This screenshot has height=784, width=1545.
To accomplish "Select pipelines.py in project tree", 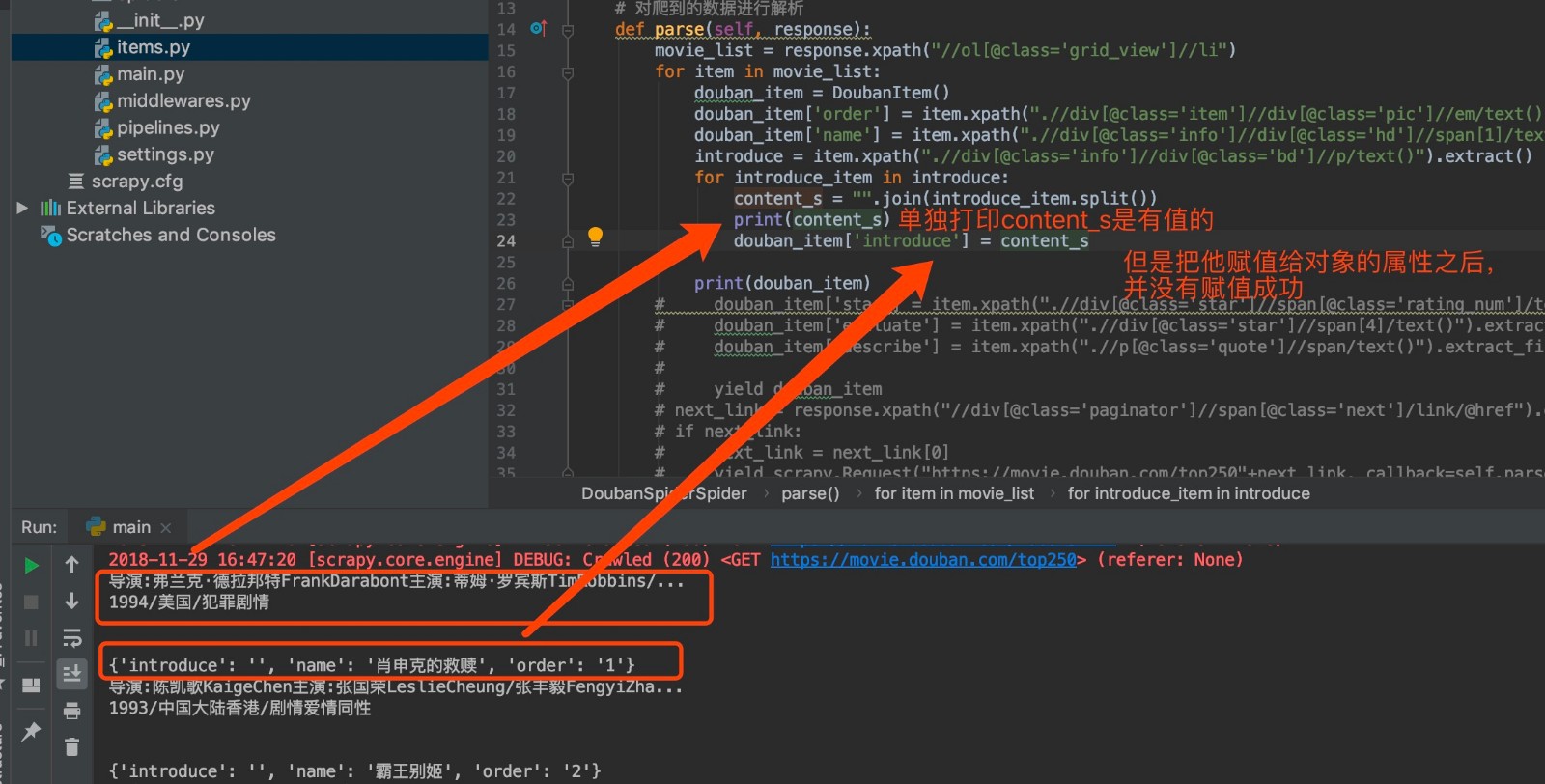I will pos(168,127).
